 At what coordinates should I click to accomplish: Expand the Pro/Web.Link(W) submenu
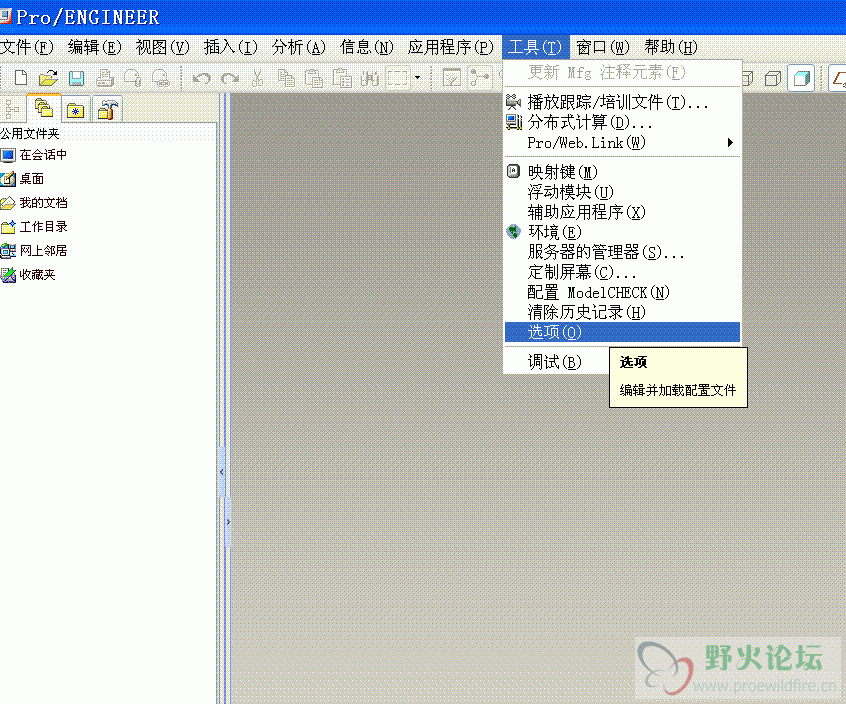point(622,143)
